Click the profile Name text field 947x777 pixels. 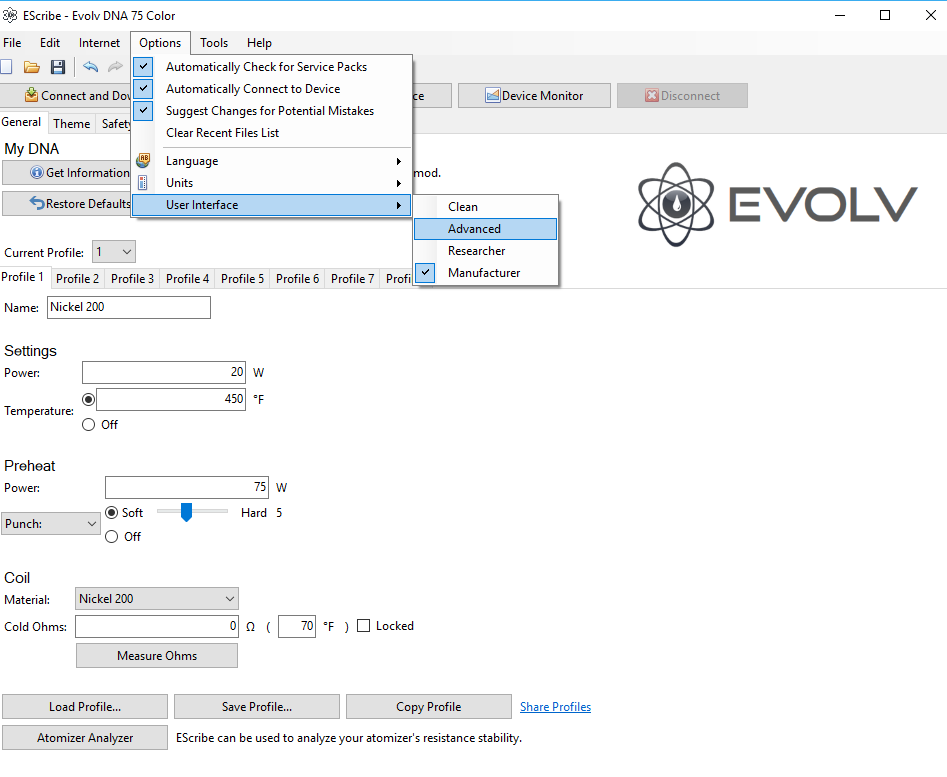point(129,307)
